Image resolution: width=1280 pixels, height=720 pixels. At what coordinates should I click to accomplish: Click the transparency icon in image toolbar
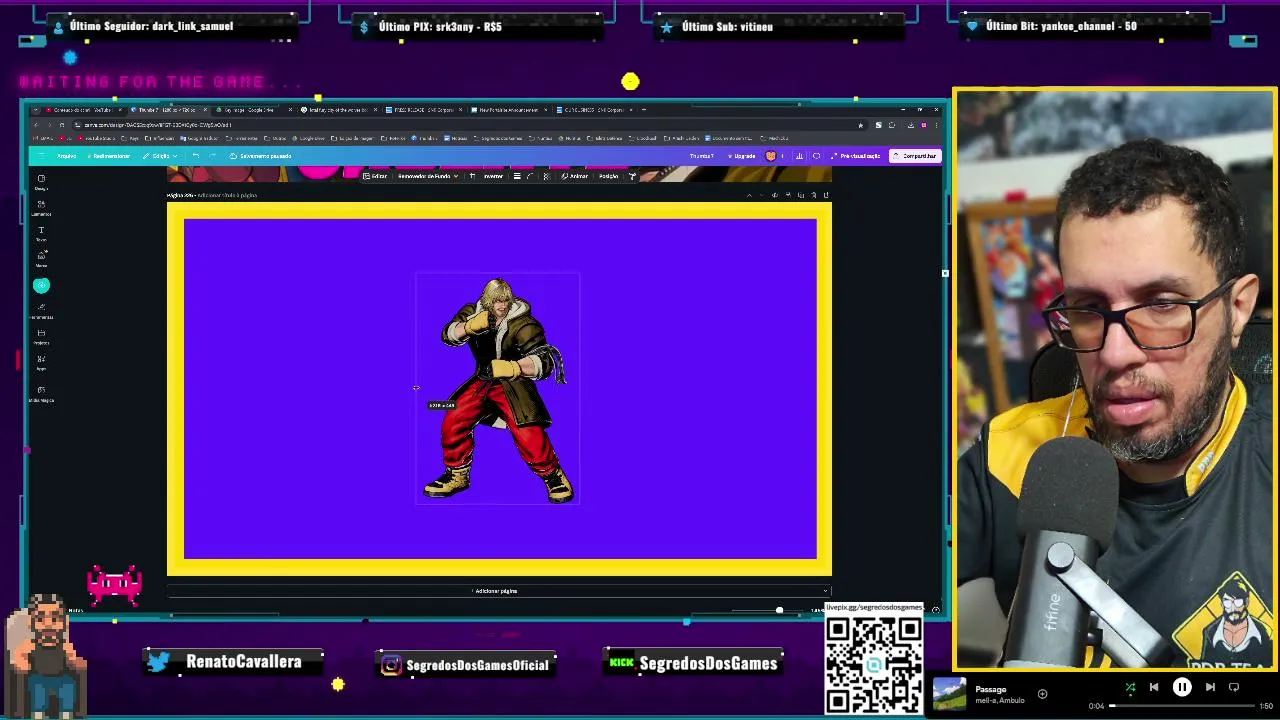pyautogui.click(x=545, y=176)
